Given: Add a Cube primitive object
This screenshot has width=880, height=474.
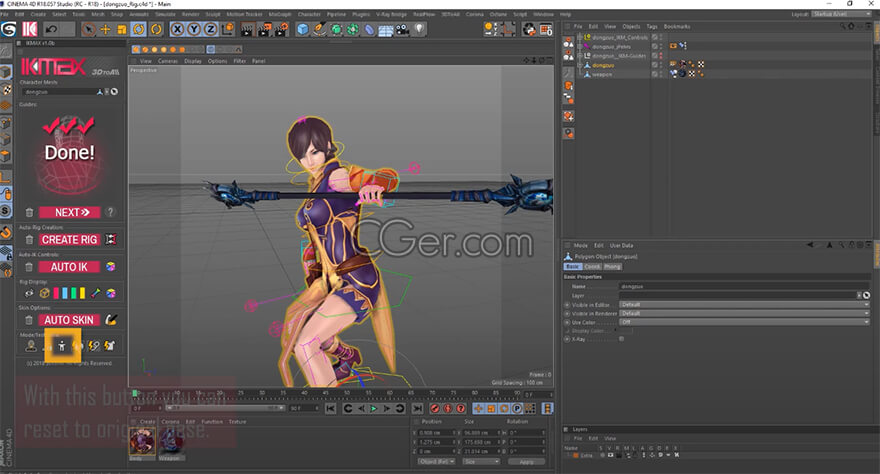Looking at the screenshot, I should point(303,29).
